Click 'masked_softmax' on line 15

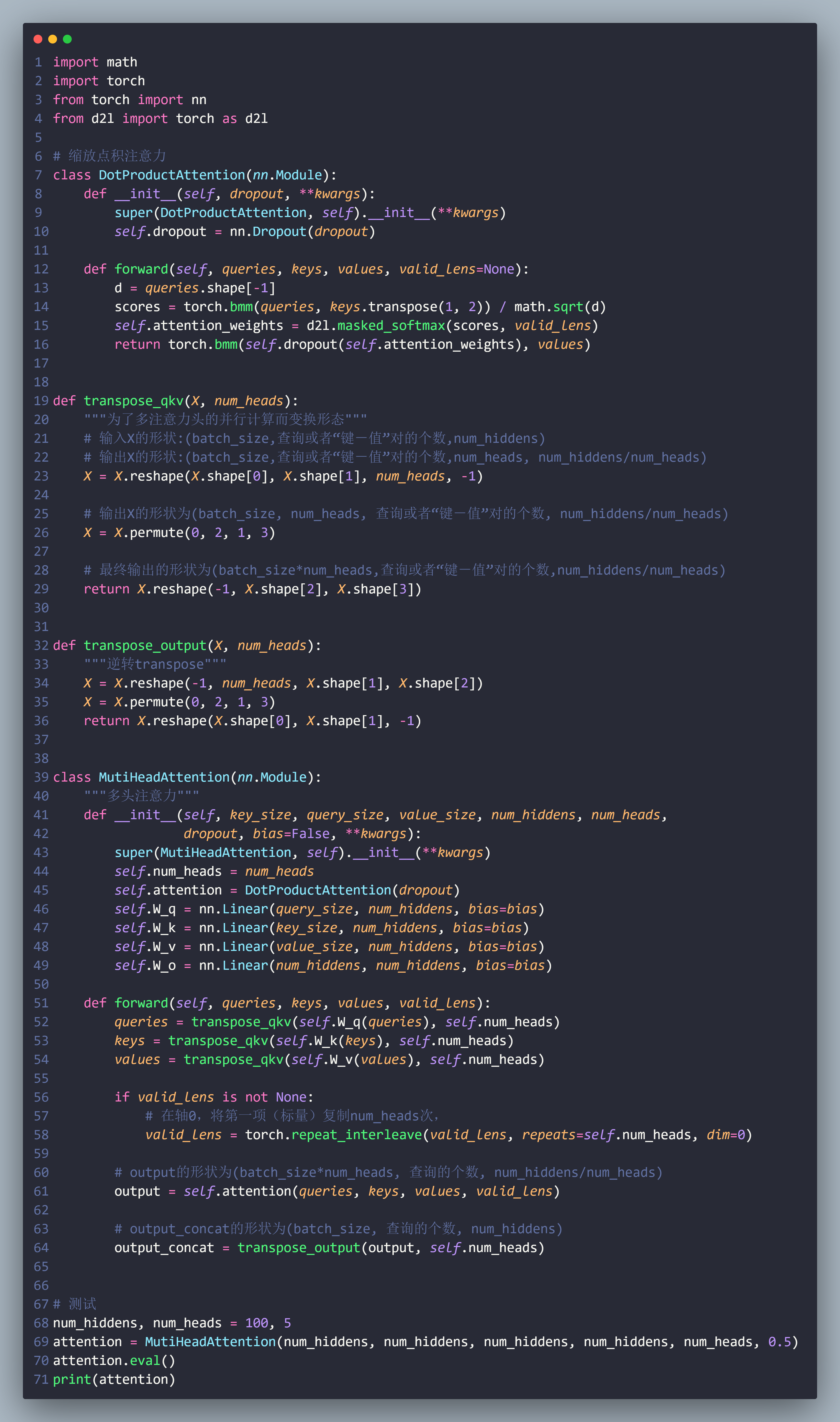click(x=391, y=326)
